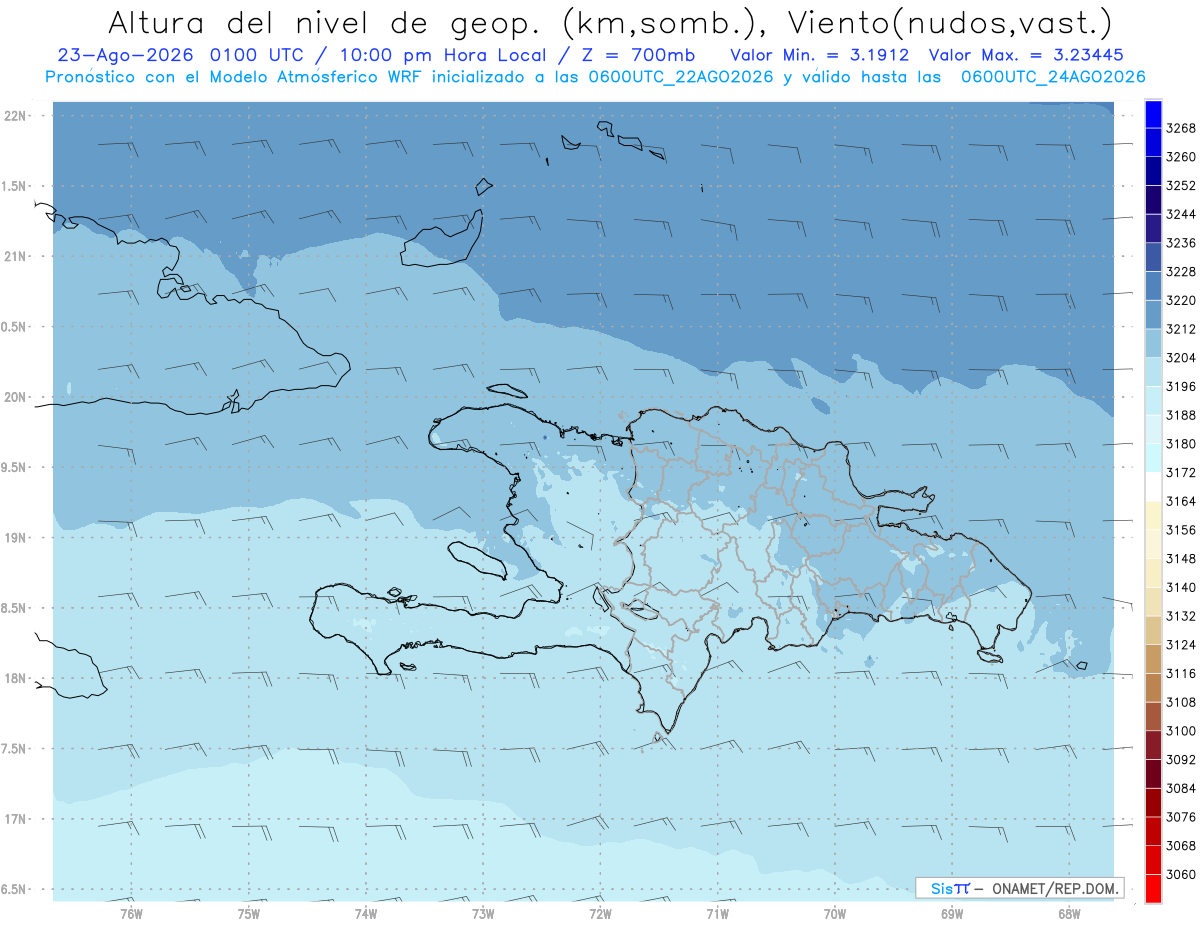This screenshot has height=927, width=1200.
Task: Click the '69W' longitude label
Action: pyautogui.click(x=952, y=913)
